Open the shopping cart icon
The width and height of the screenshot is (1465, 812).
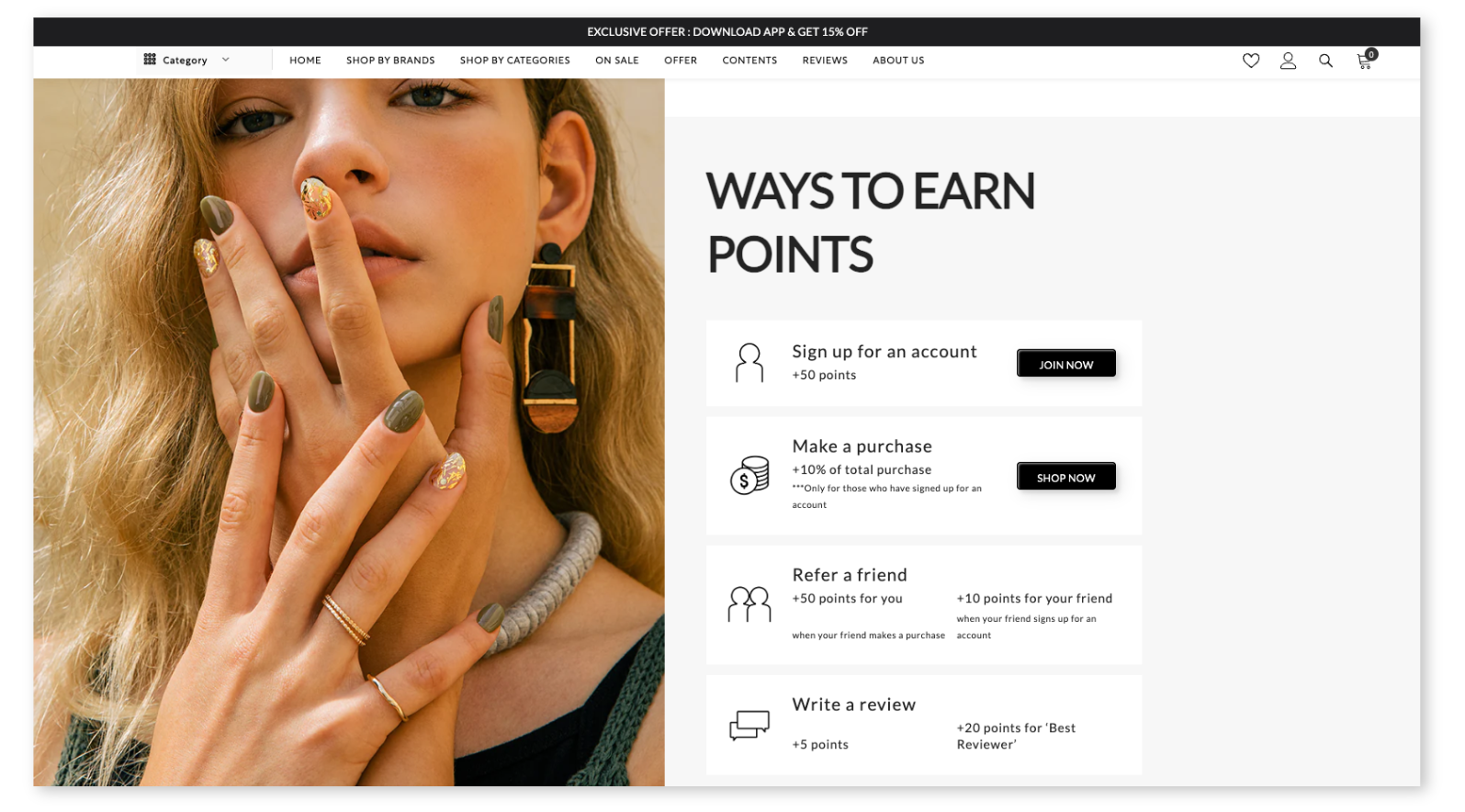(x=1366, y=60)
